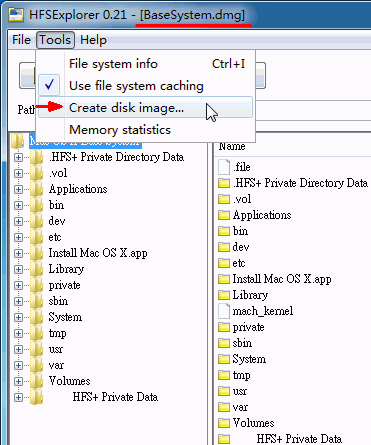
Task: Expand the Applications tree node
Action: [x=18, y=189]
